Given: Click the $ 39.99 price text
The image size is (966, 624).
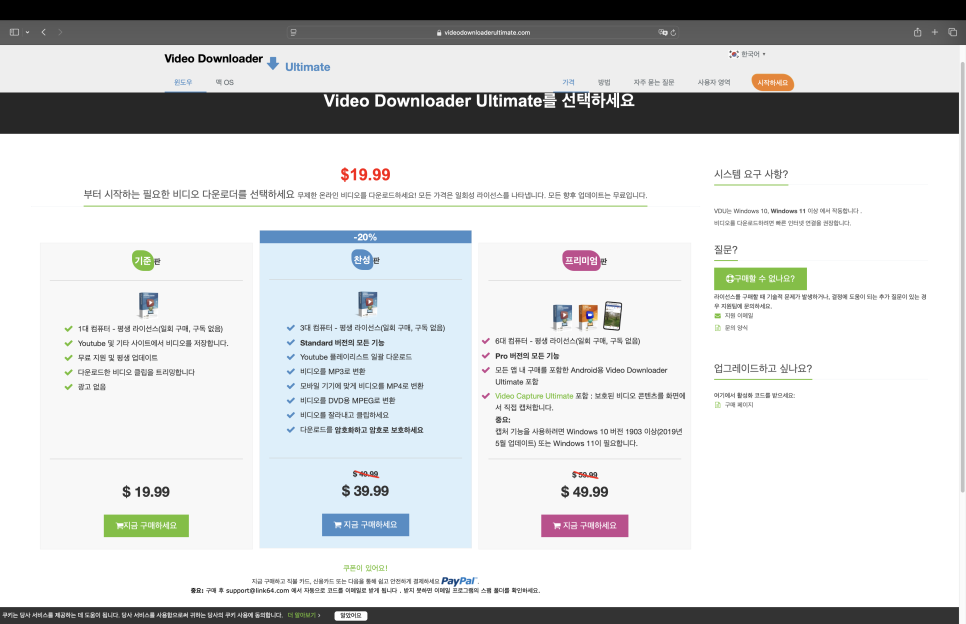Looking at the screenshot, I should pyautogui.click(x=365, y=491).
